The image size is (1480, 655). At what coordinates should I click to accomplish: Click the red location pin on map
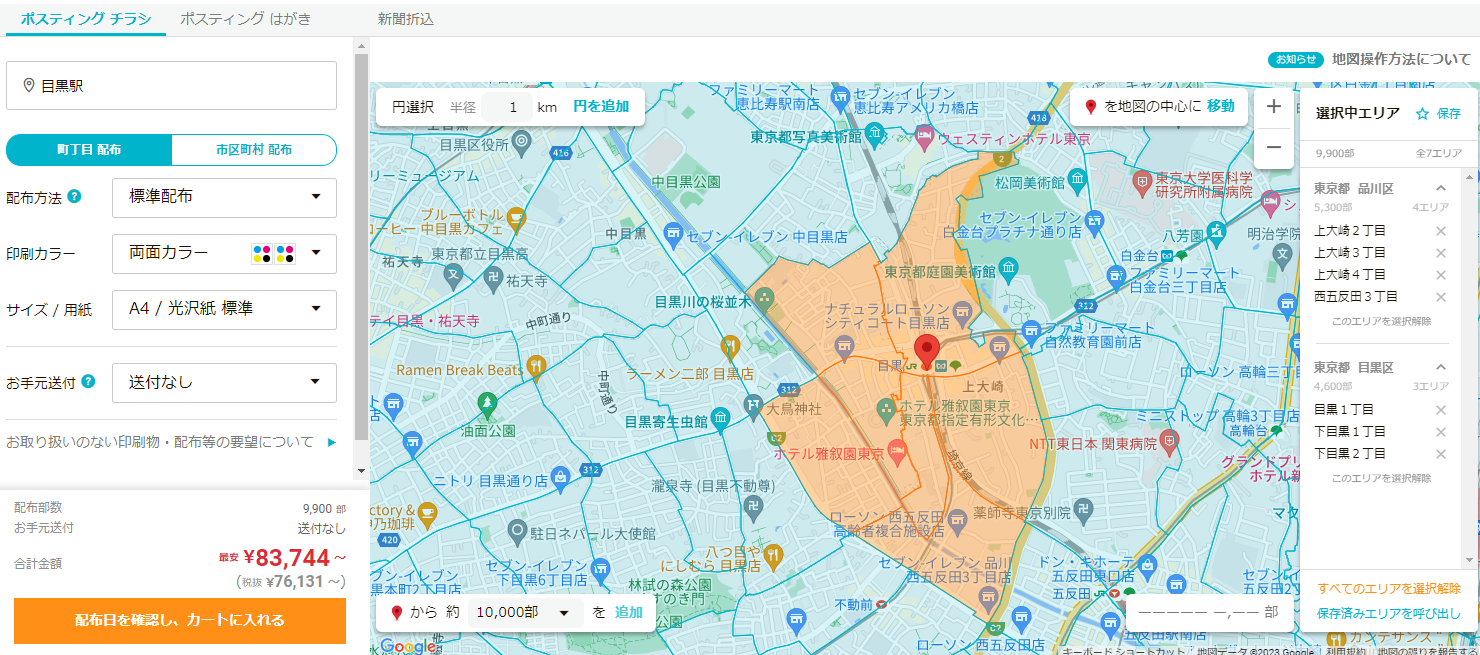[927, 352]
